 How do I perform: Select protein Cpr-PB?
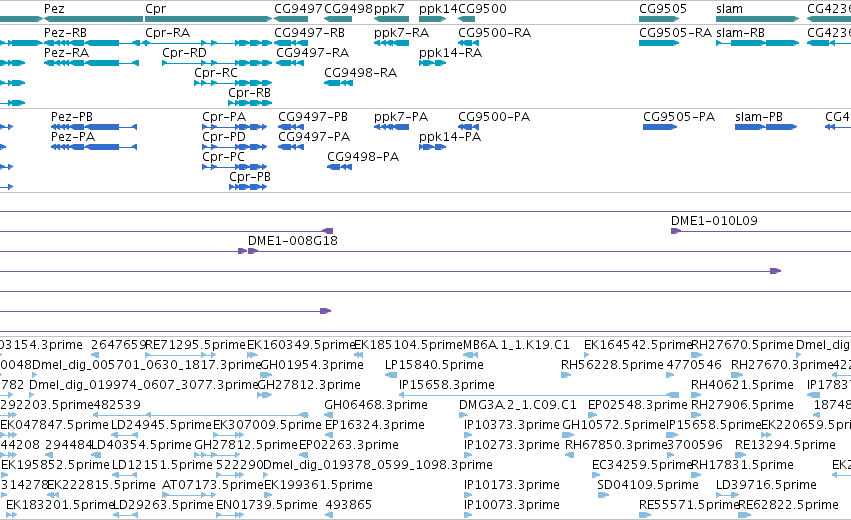coord(248,187)
